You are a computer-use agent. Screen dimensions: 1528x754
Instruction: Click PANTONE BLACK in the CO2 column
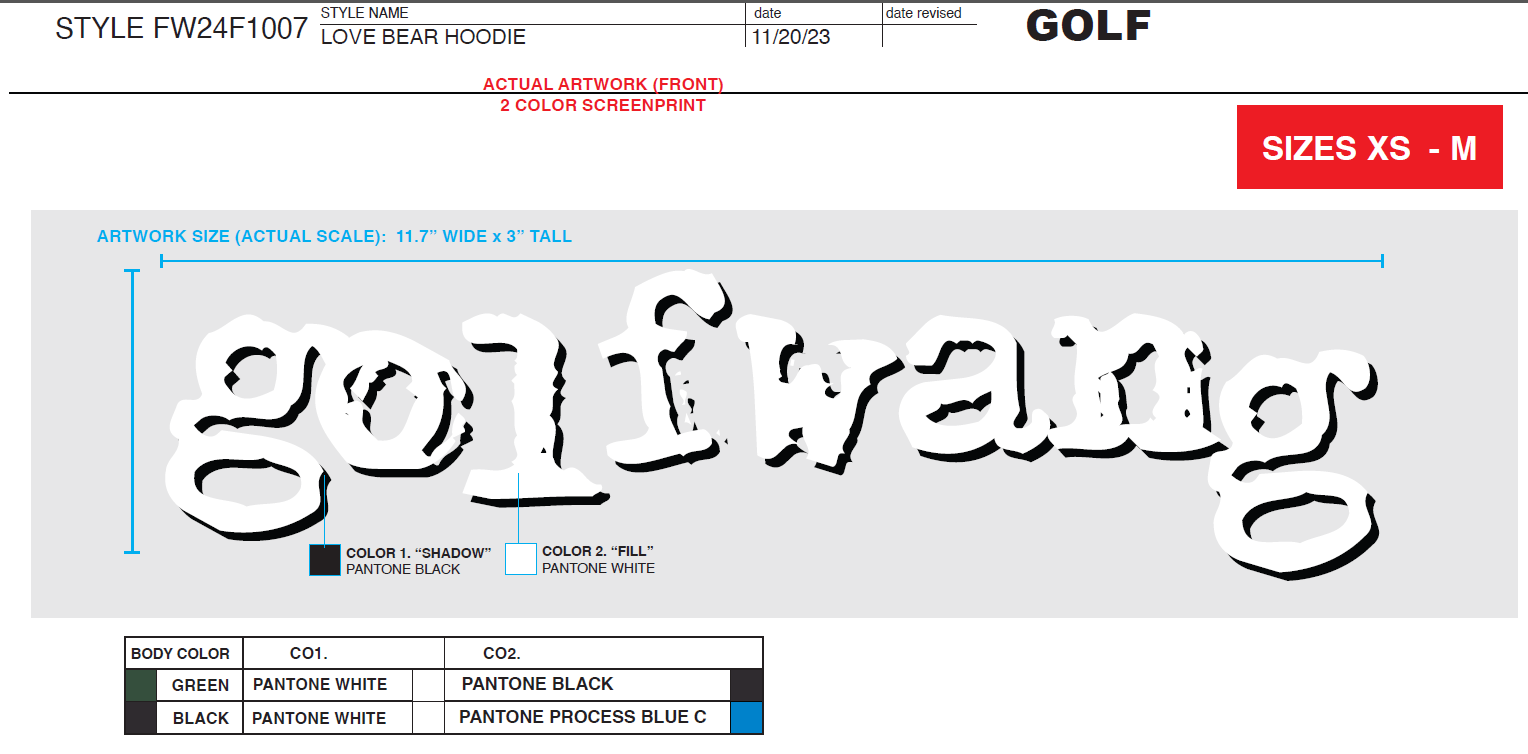pyautogui.click(x=537, y=684)
